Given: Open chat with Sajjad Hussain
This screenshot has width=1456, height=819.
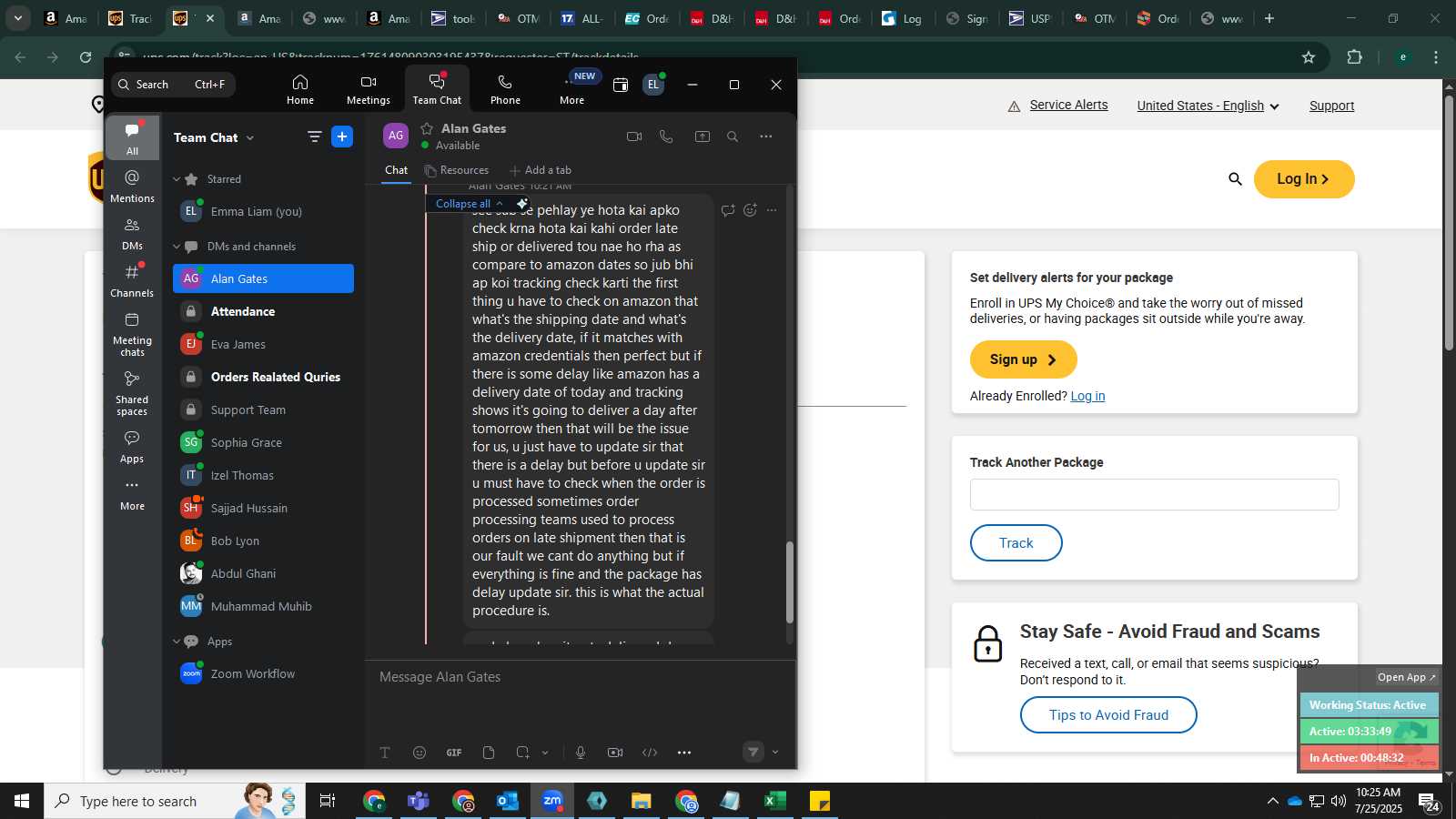Looking at the screenshot, I should (x=264, y=508).
